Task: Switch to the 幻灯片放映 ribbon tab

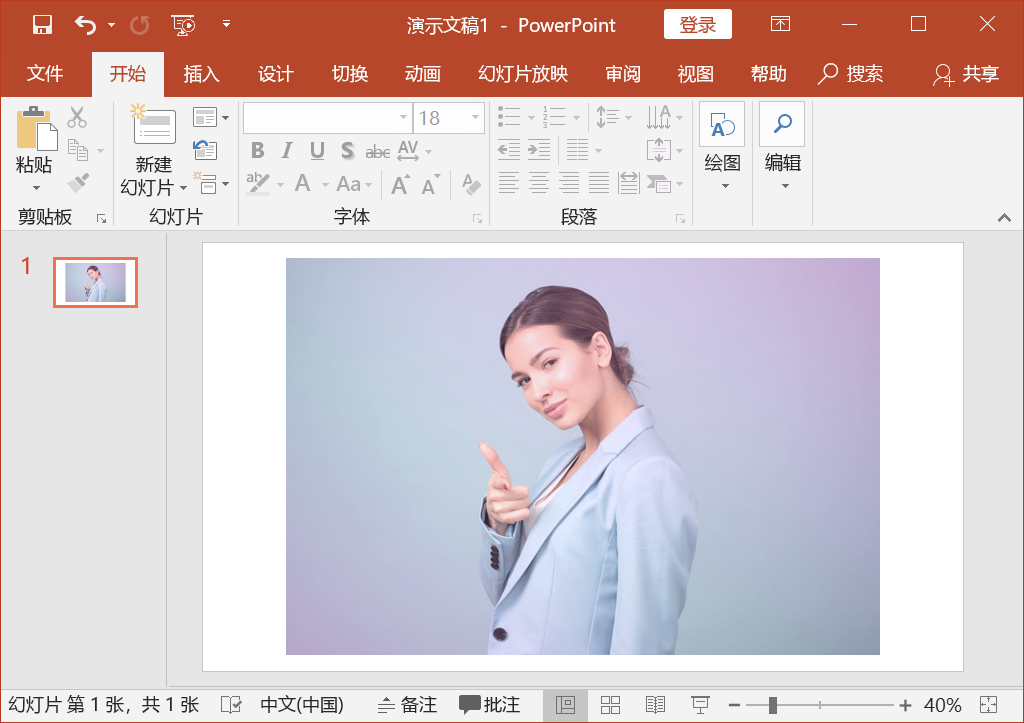Action: [523, 74]
